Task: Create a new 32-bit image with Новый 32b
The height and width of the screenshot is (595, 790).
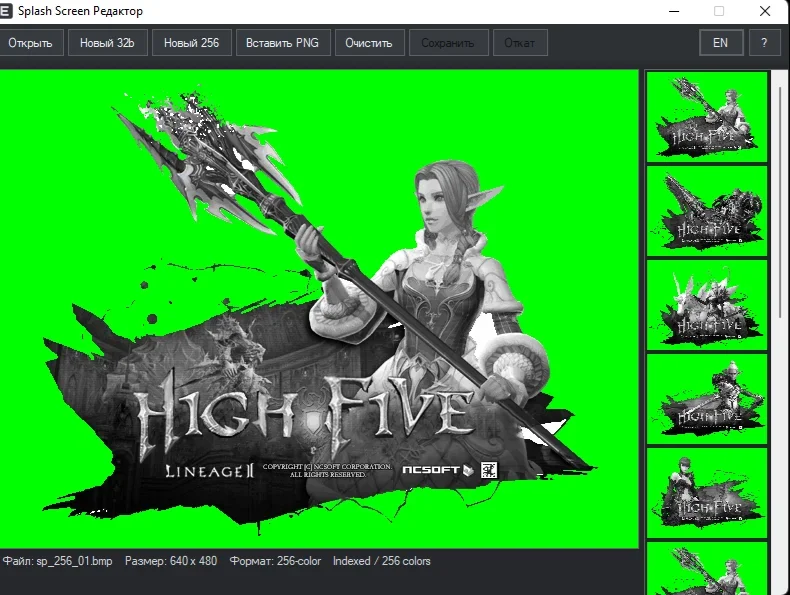Action: 107,43
